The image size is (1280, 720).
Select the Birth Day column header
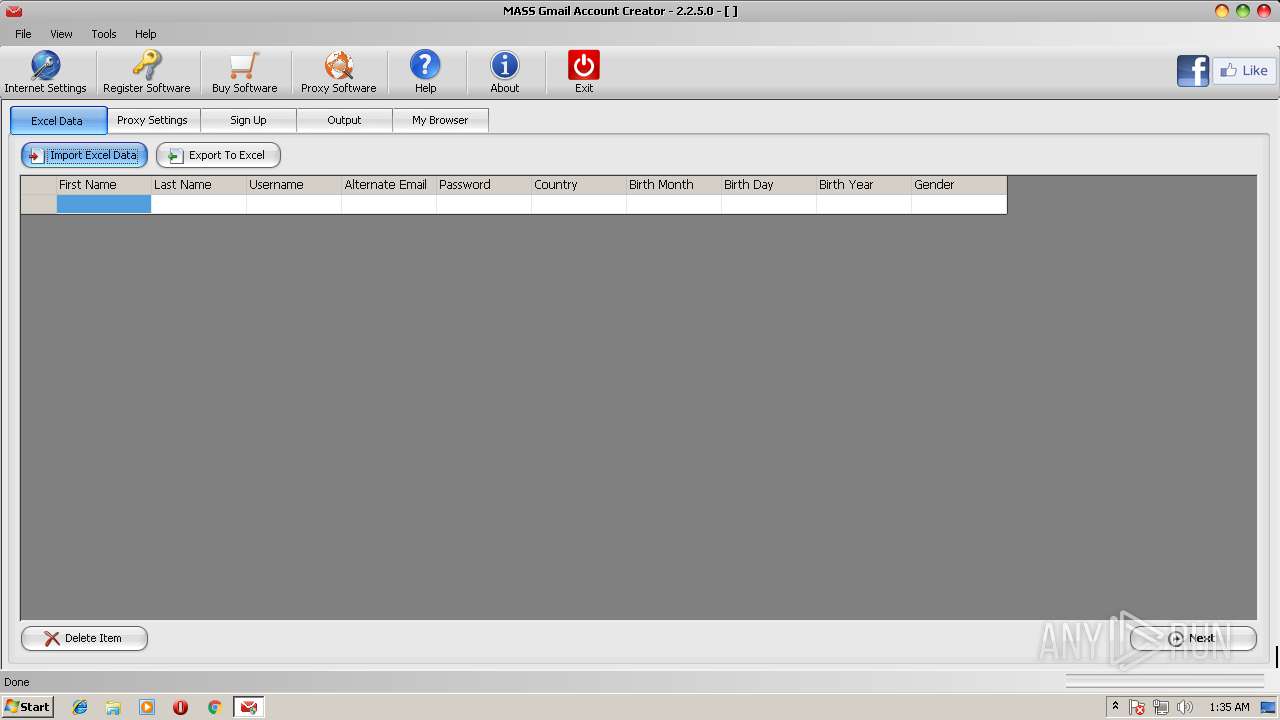(768, 185)
